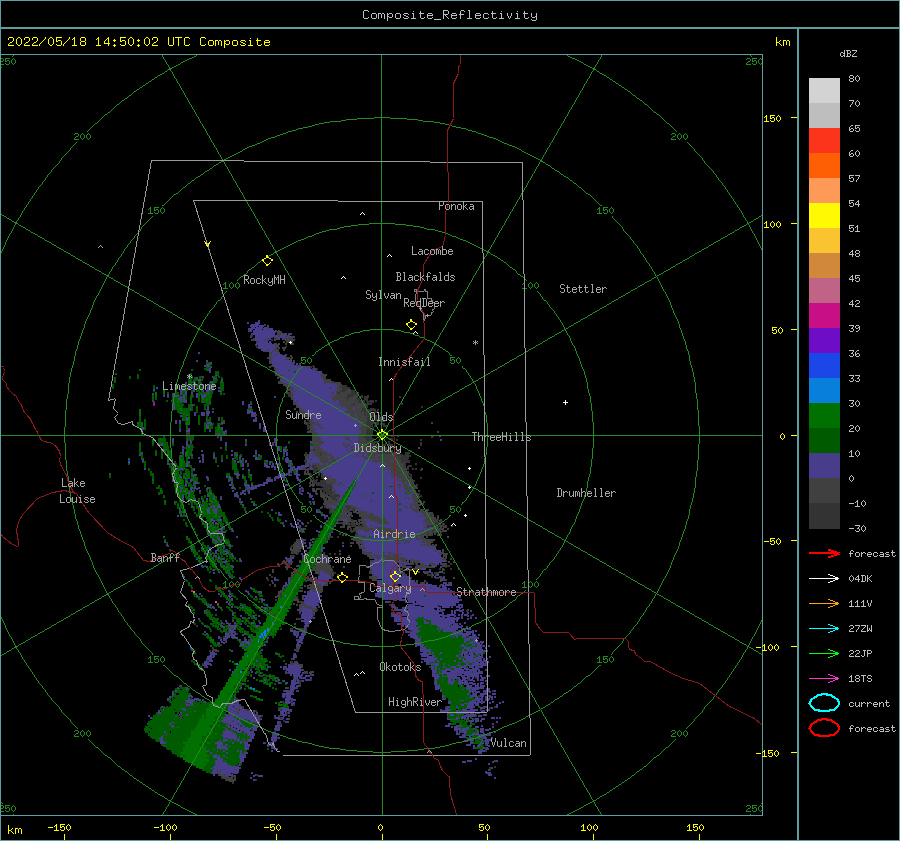This screenshot has height=841, width=900.
Task: Click the Olds town label
Action: pos(381,417)
